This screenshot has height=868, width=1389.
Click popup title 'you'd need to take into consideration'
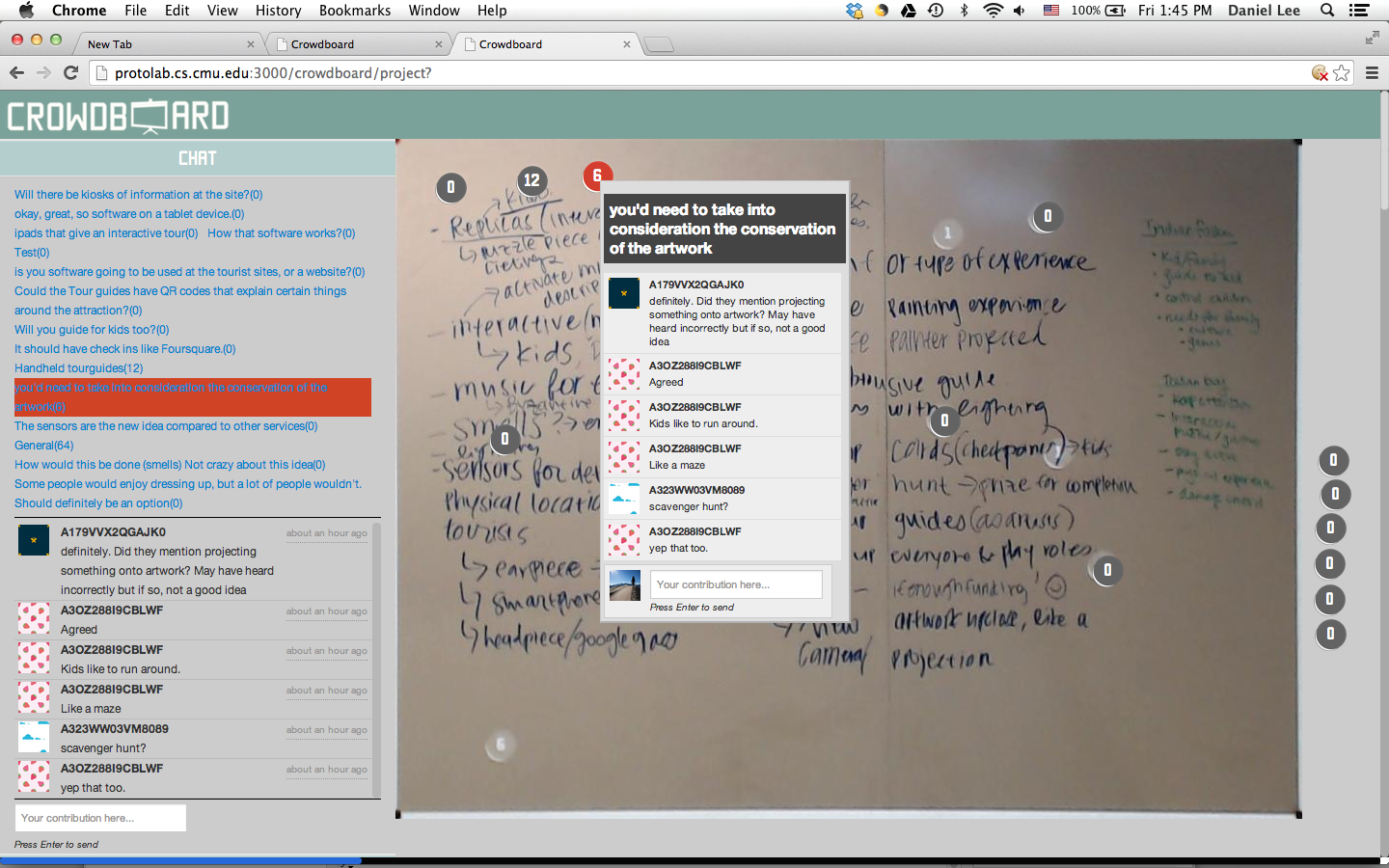pyautogui.click(x=724, y=229)
